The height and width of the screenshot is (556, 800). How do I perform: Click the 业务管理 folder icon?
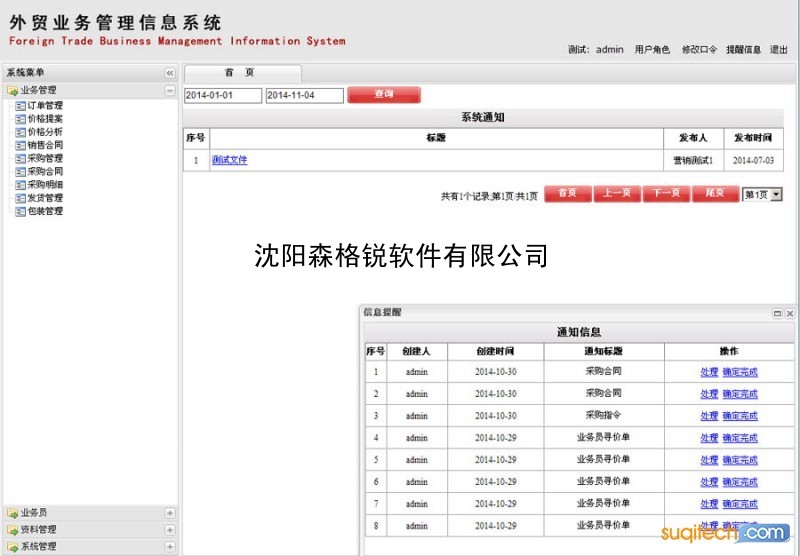tap(13, 91)
